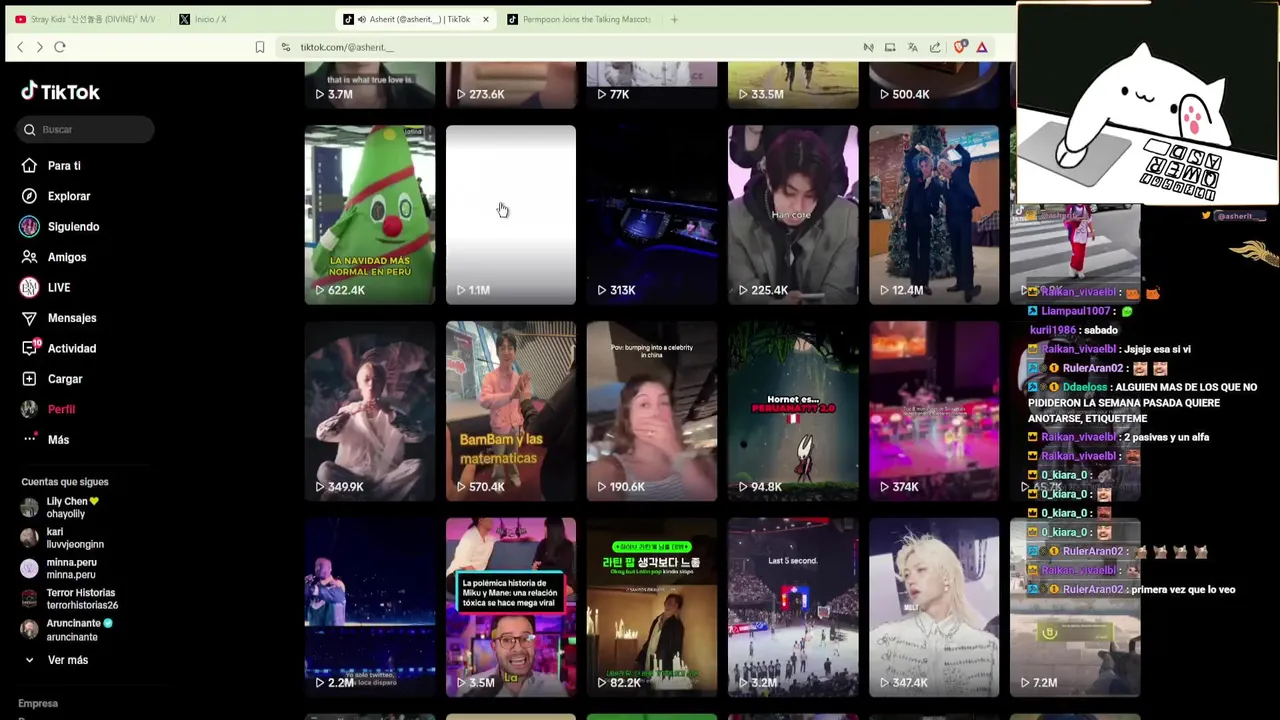Open the Amigos section
Image resolution: width=1280 pixels, height=720 pixels.
[x=67, y=257]
